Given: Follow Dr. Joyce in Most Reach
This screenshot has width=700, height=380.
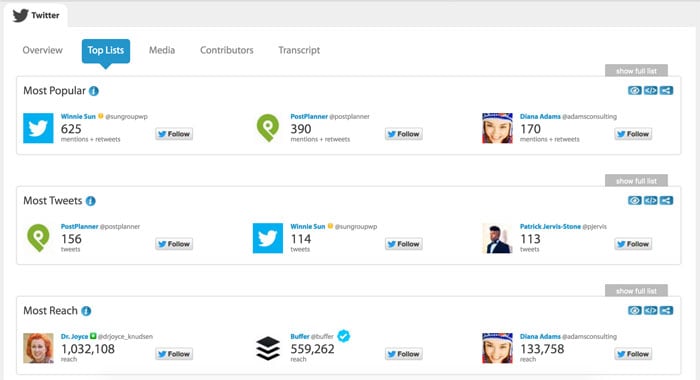Looking at the screenshot, I should point(174,354).
